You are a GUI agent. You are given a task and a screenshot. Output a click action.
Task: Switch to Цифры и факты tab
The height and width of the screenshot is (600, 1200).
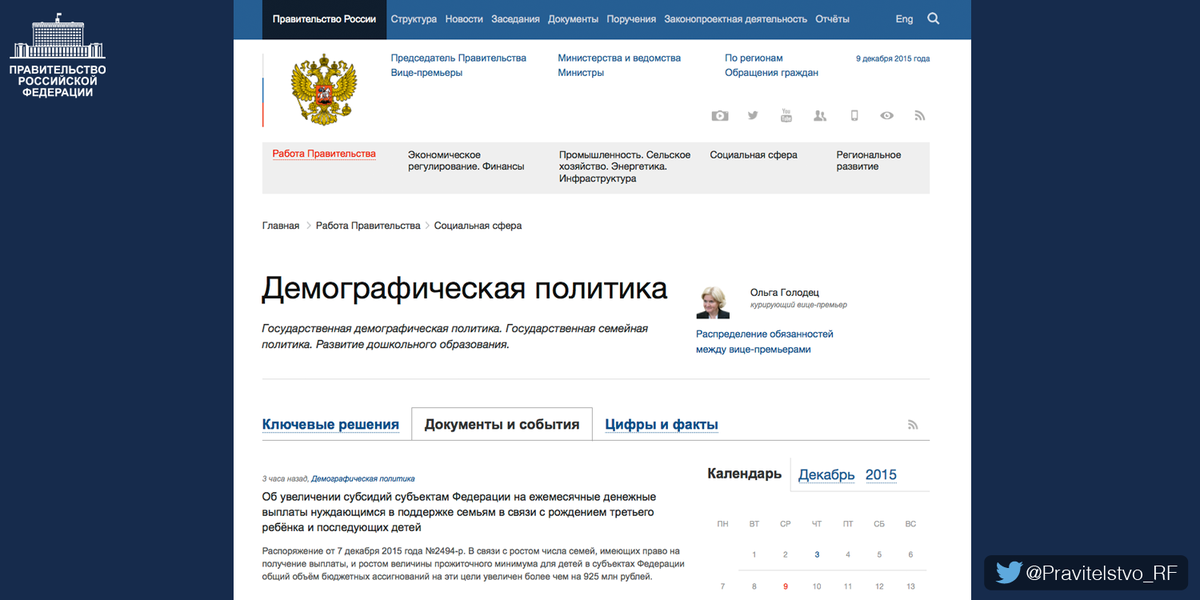pos(662,425)
